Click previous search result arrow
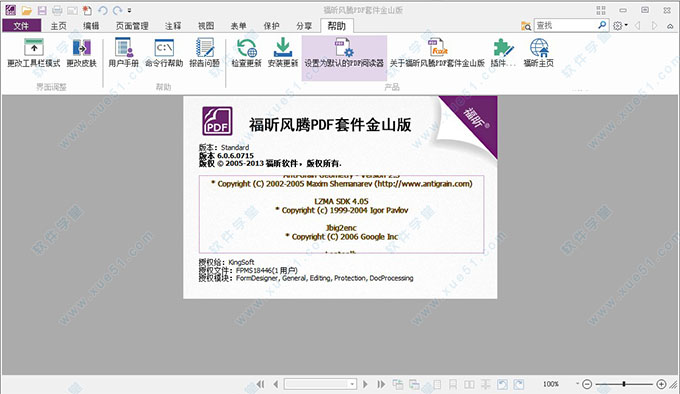This screenshot has height=394, width=680. coord(638,26)
